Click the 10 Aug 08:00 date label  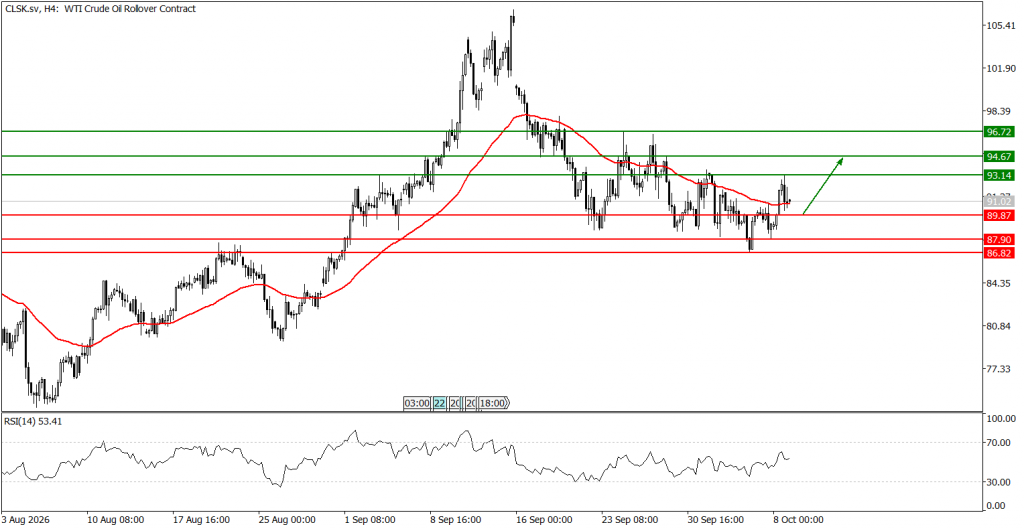pyautogui.click(x=116, y=520)
